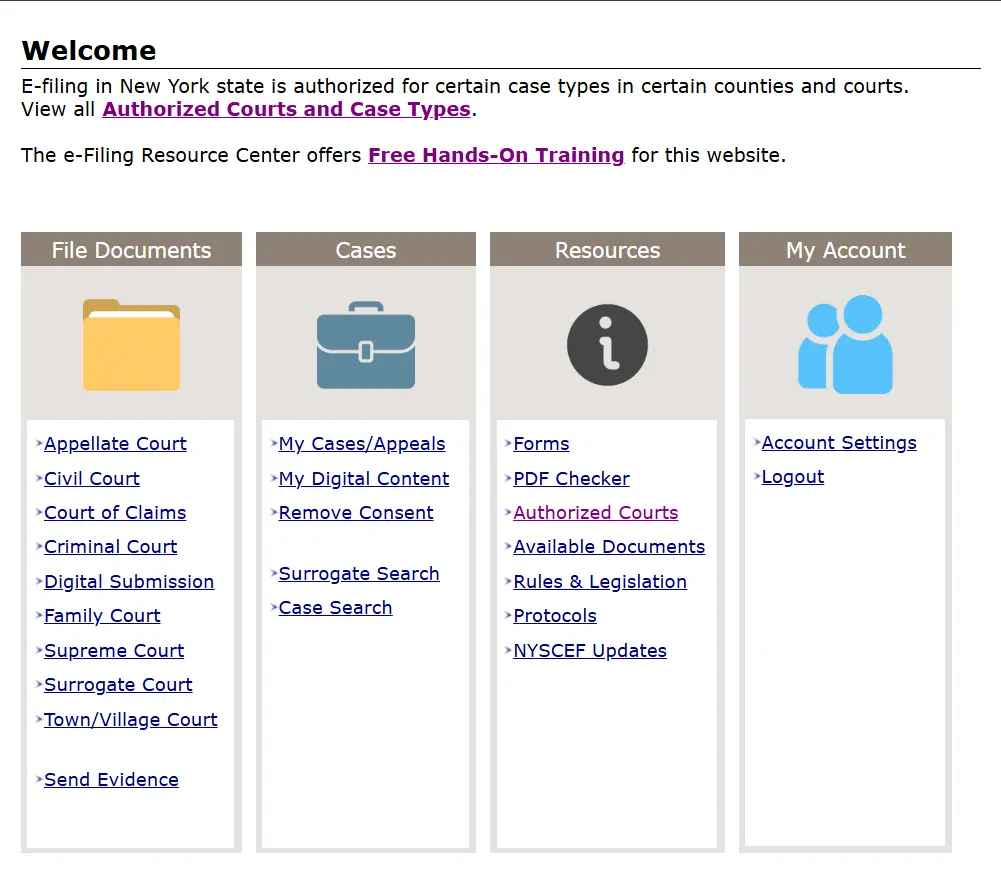Go to Supreme Court filing
Screen dimensions: 1001x886
pos(114,651)
